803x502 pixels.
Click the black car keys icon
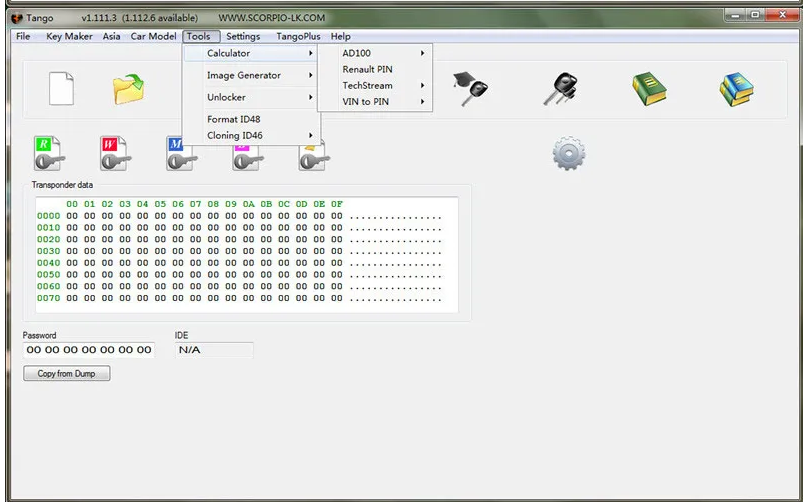pos(560,89)
